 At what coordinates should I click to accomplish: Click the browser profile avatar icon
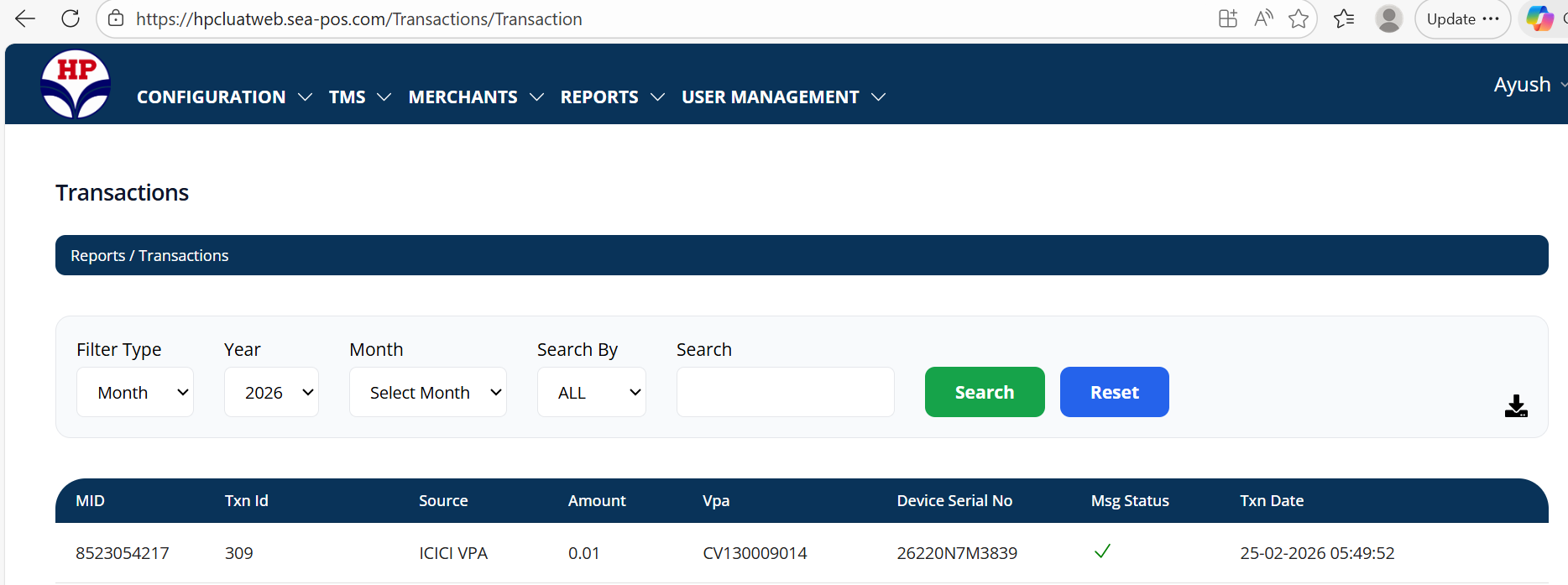click(1389, 18)
